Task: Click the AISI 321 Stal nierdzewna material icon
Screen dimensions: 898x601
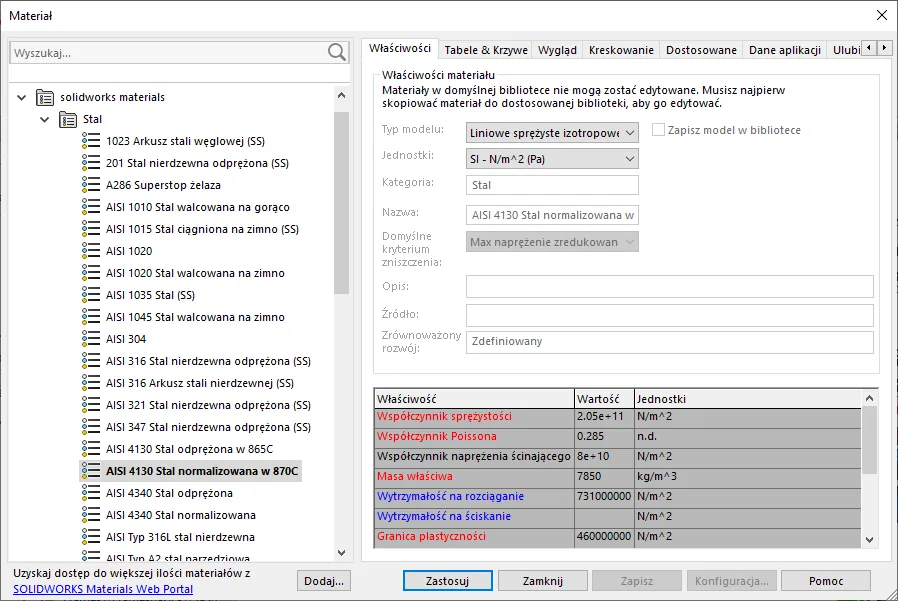Action: 91,405
